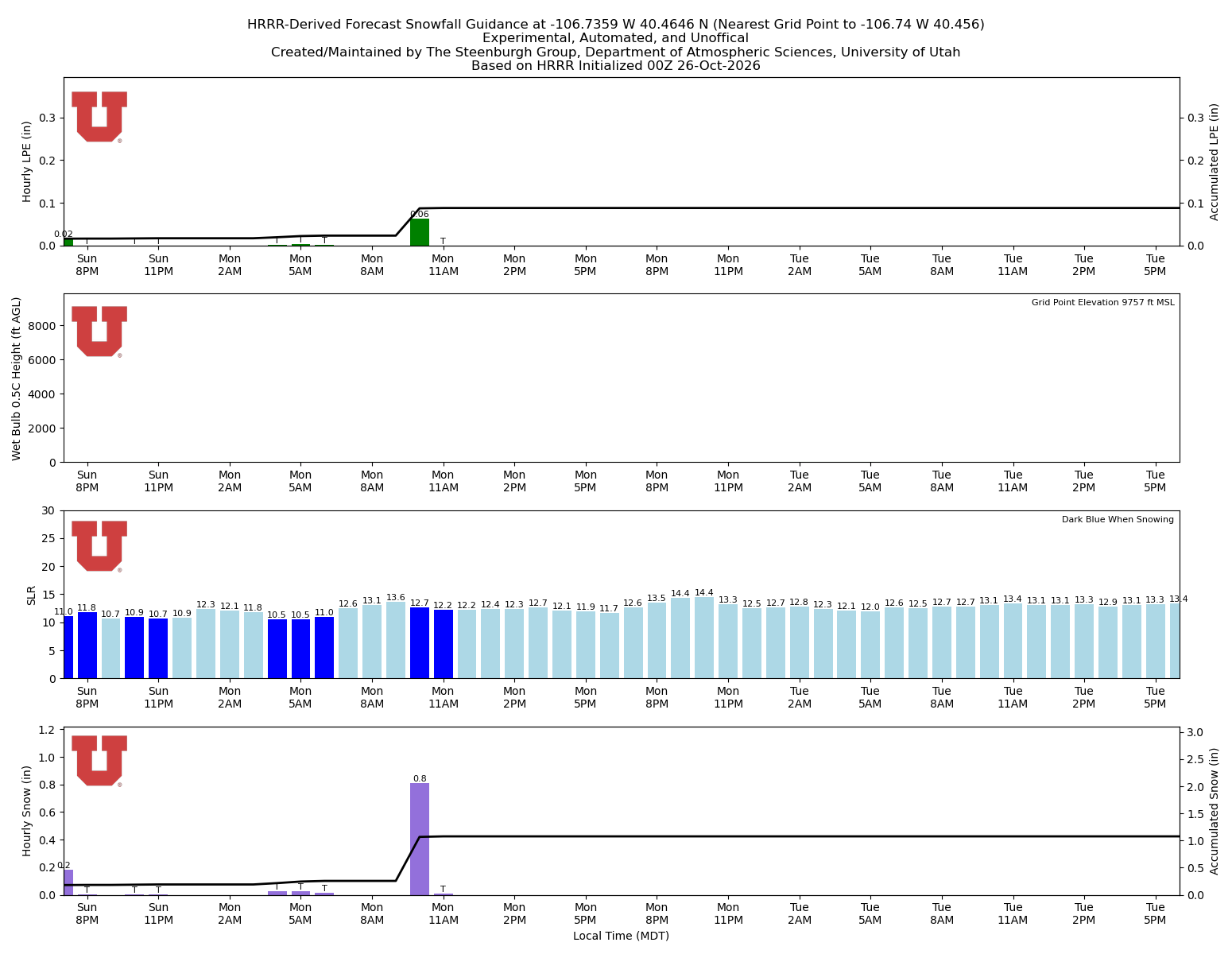Click the '1.2' tick on Hourly Snow axis
Image resolution: width=1232 pixels, height=954 pixels.
pyautogui.click(x=48, y=730)
